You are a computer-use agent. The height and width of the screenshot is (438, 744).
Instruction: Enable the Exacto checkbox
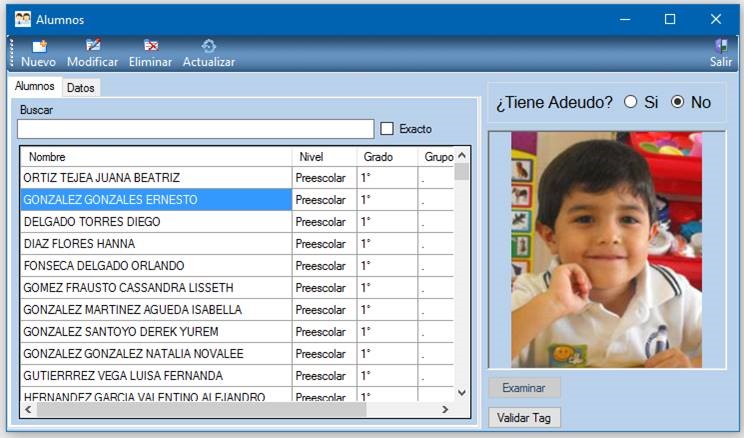pyautogui.click(x=388, y=129)
